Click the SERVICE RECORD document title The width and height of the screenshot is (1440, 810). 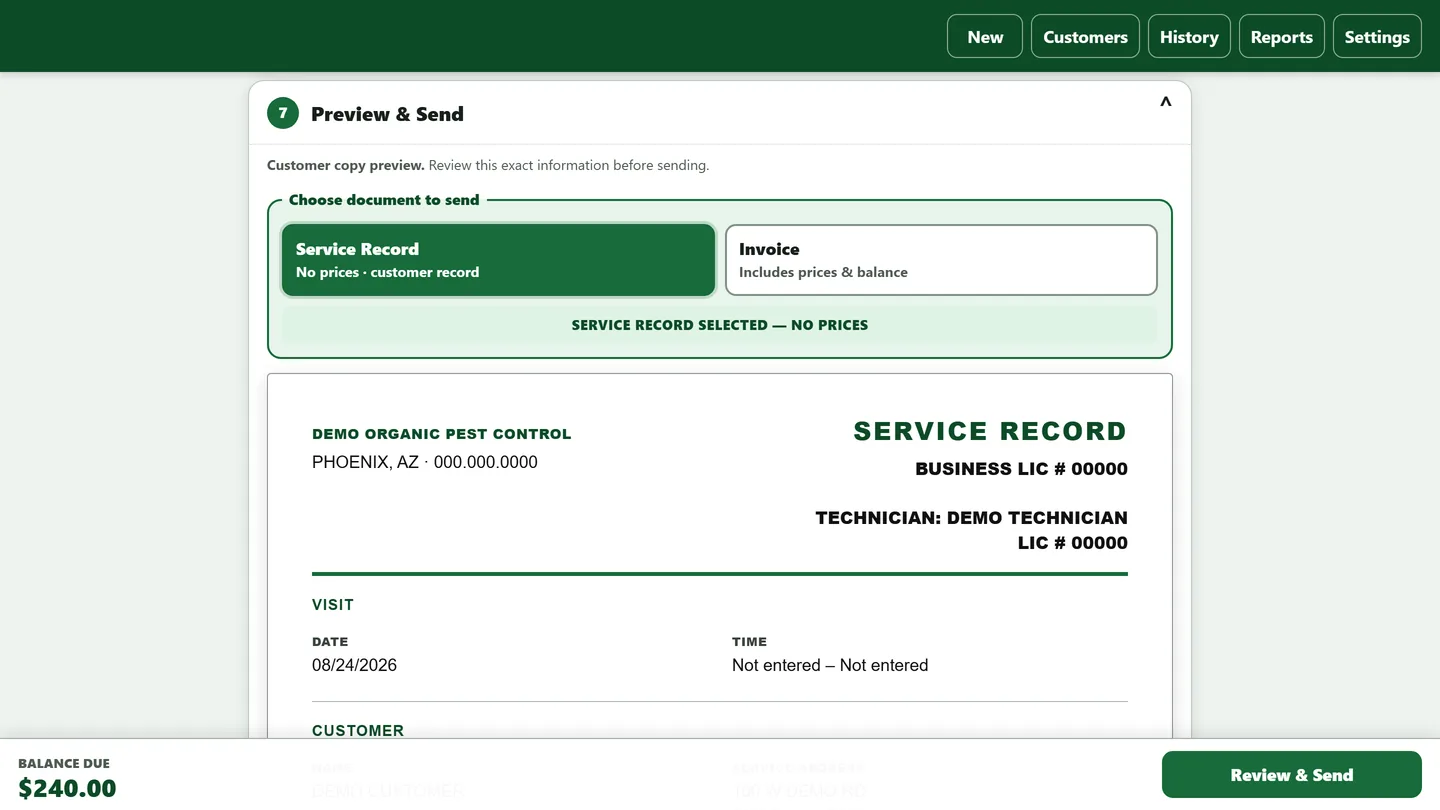click(990, 431)
